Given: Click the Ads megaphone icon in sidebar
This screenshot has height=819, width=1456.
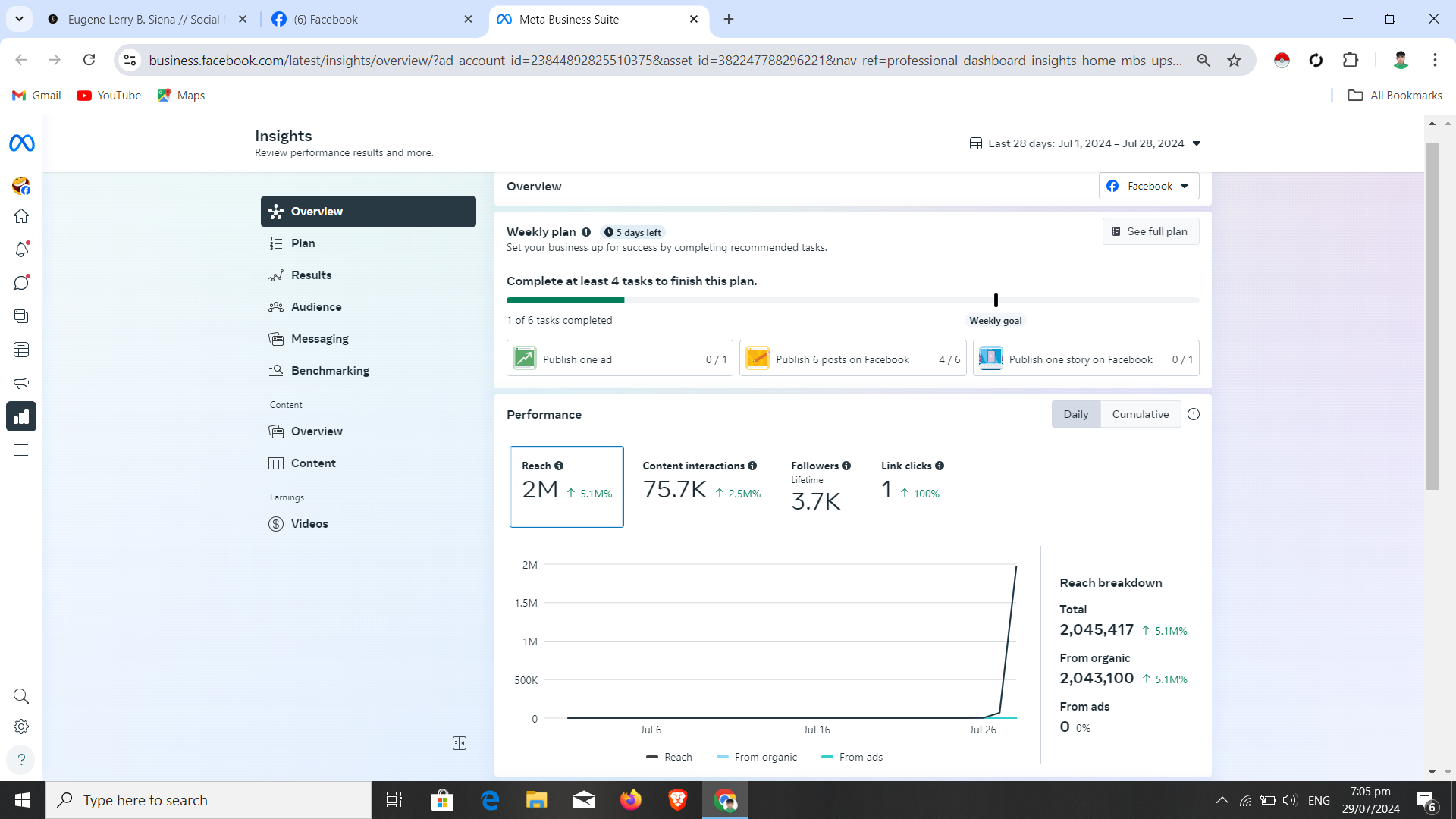Looking at the screenshot, I should click(21, 383).
